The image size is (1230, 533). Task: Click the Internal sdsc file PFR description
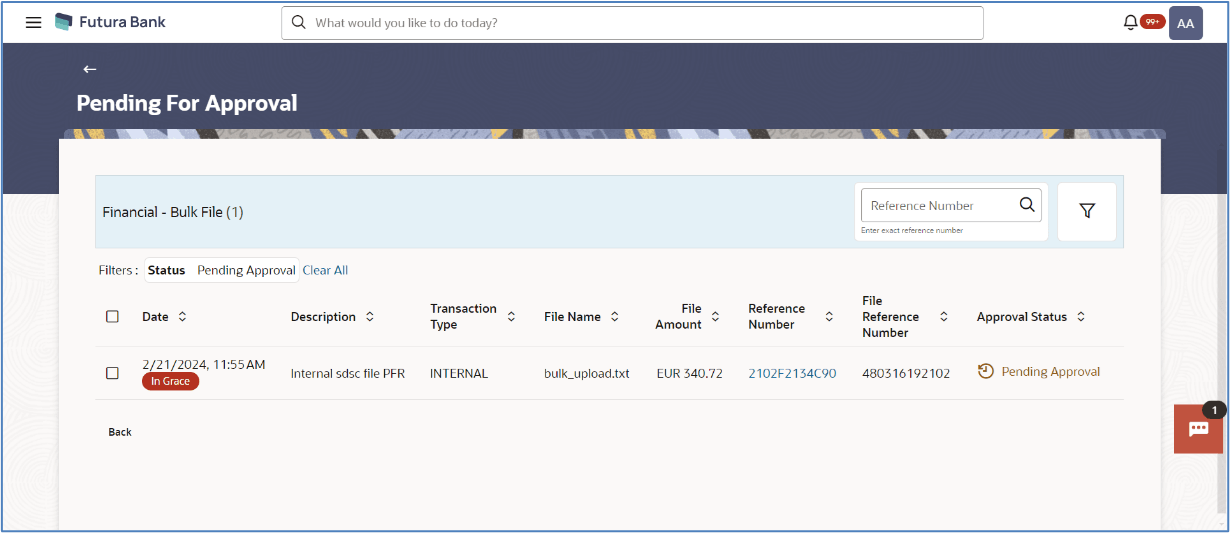[347, 373]
